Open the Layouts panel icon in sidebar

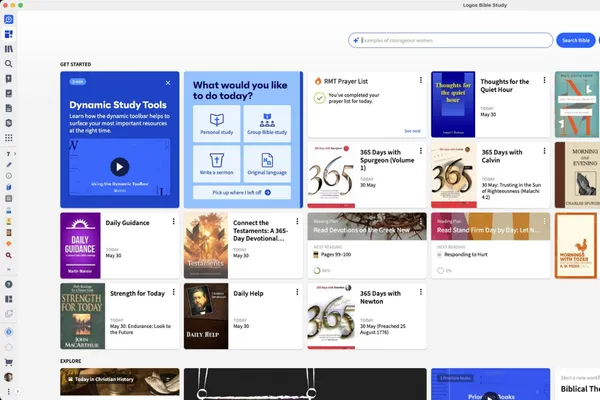point(8,299)
